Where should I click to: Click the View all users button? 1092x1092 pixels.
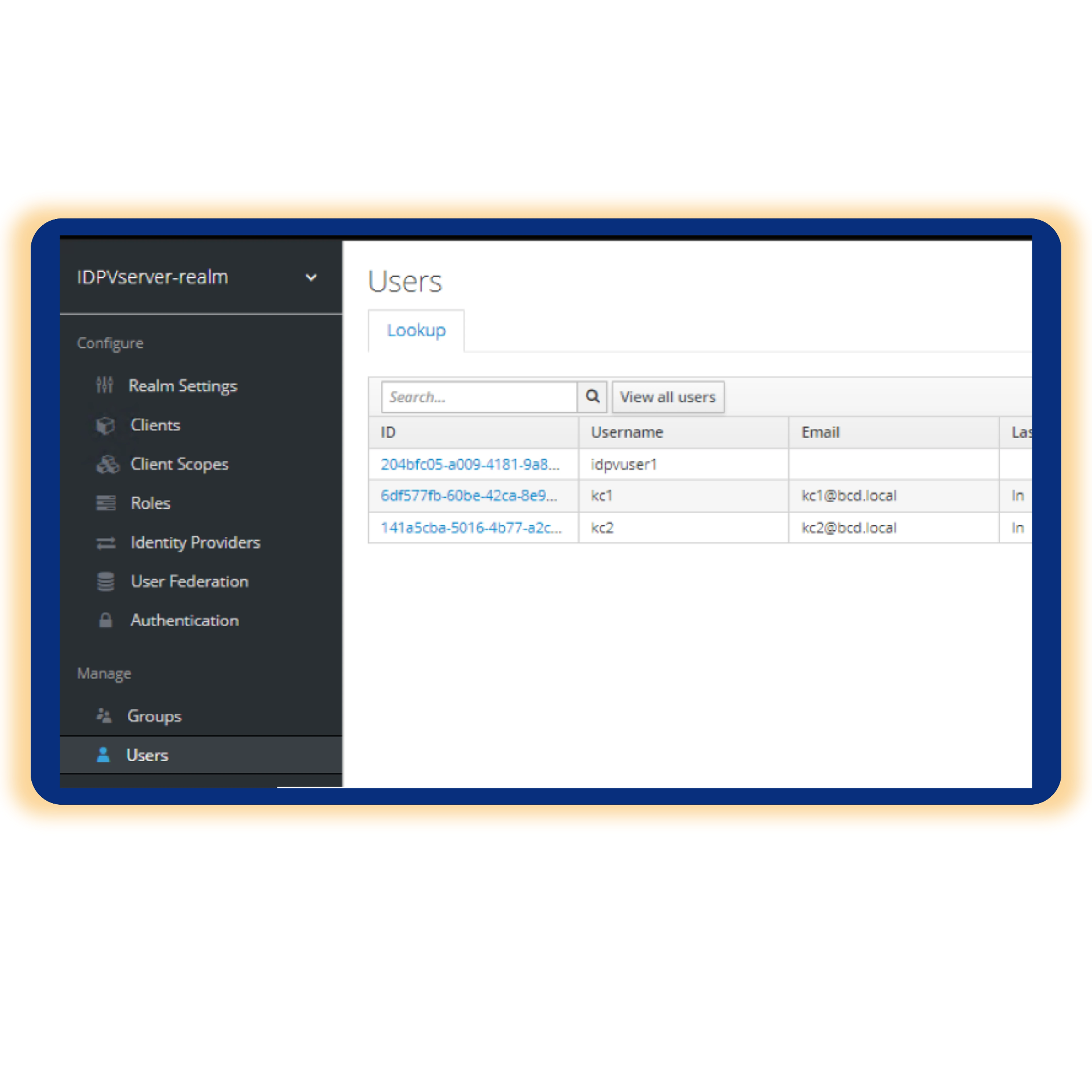pyautogui.click(x=667, y=397)
